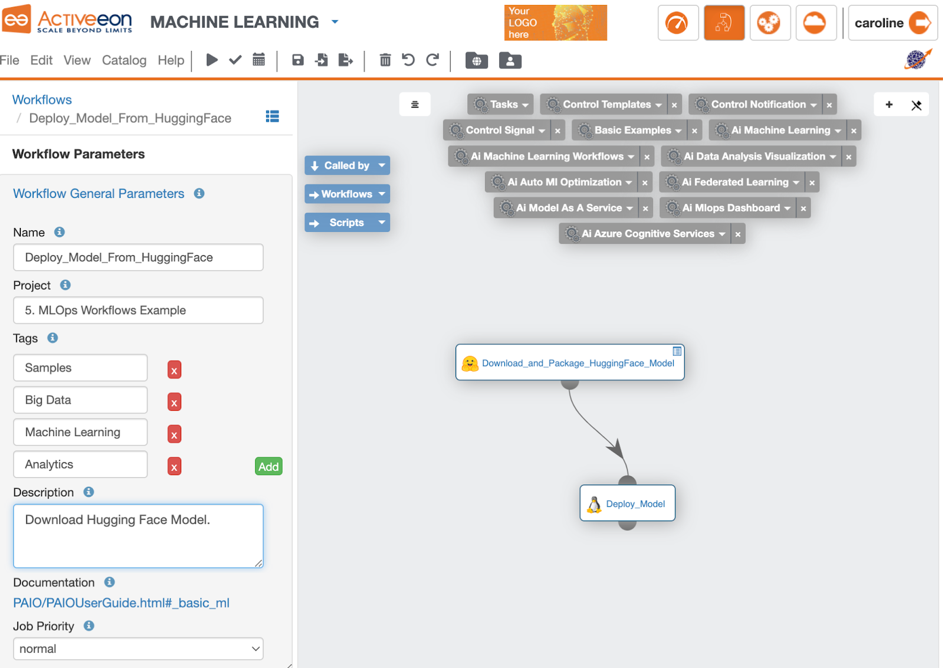Click the trash Clear icon
This screenshot has width=943, height=668.
pos(385,60)
